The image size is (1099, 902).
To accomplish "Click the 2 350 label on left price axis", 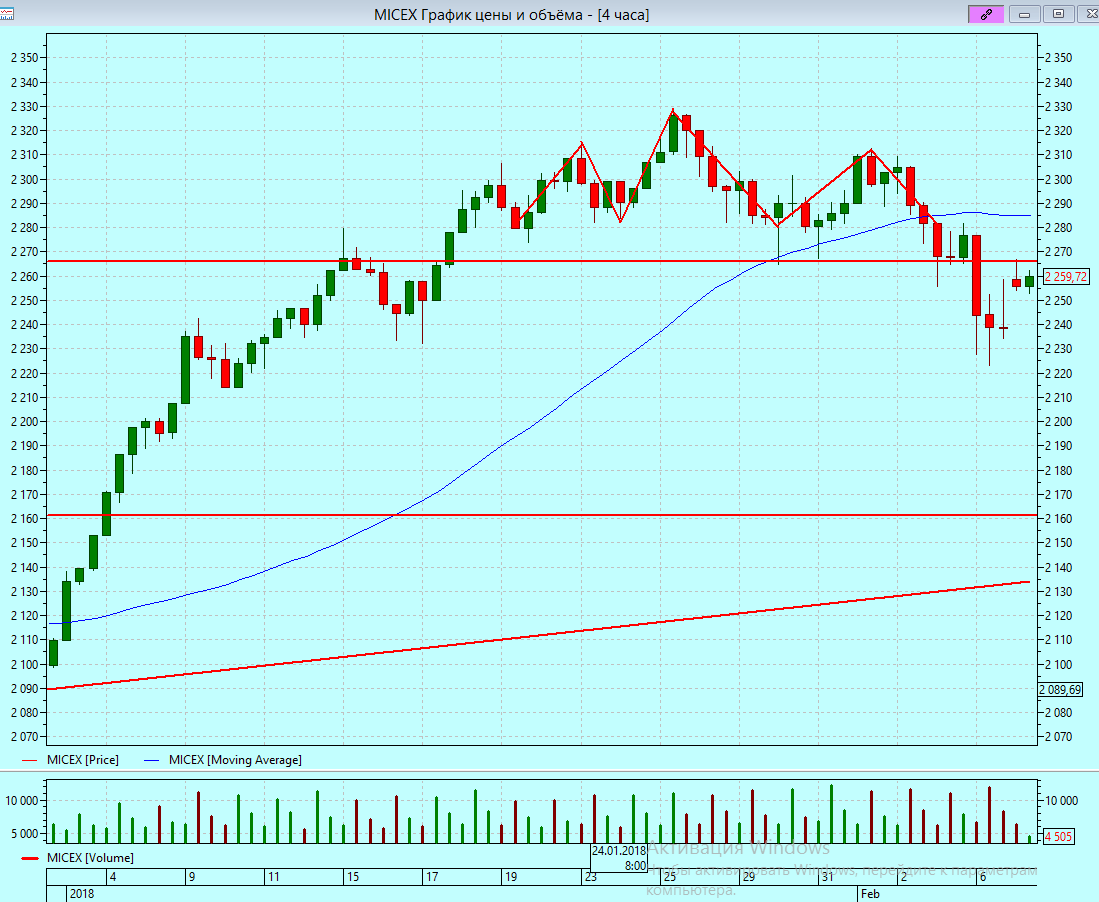I will pos(25,58).
